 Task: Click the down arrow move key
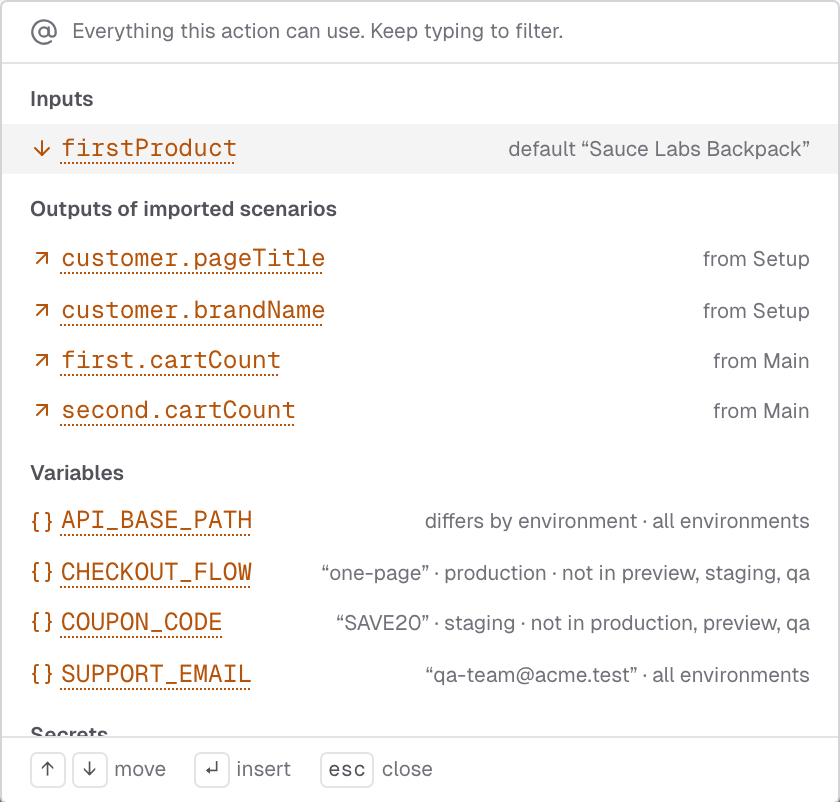(89, 770)
